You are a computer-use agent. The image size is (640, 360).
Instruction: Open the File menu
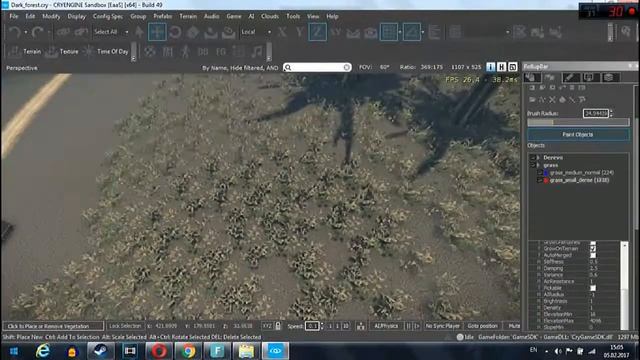14,16
